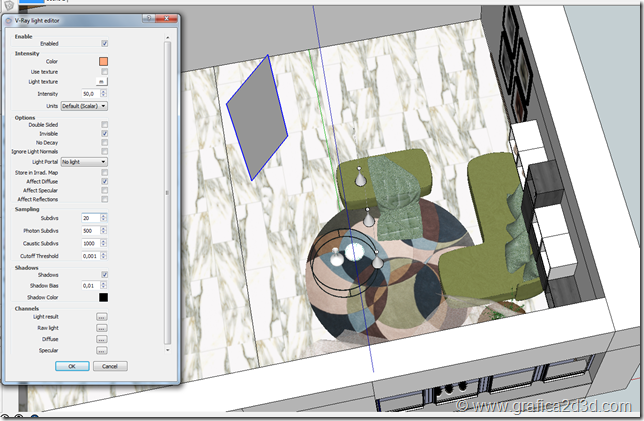
Task: Toggle the Enabled checkbox
Action: [x=104, y=44]
